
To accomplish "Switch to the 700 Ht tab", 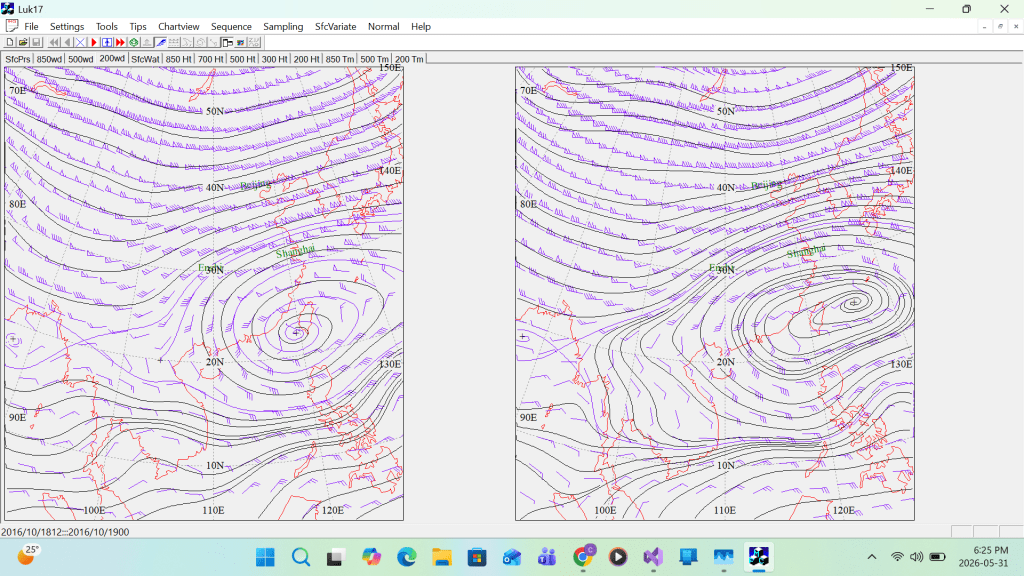I will tap(210, 59).
